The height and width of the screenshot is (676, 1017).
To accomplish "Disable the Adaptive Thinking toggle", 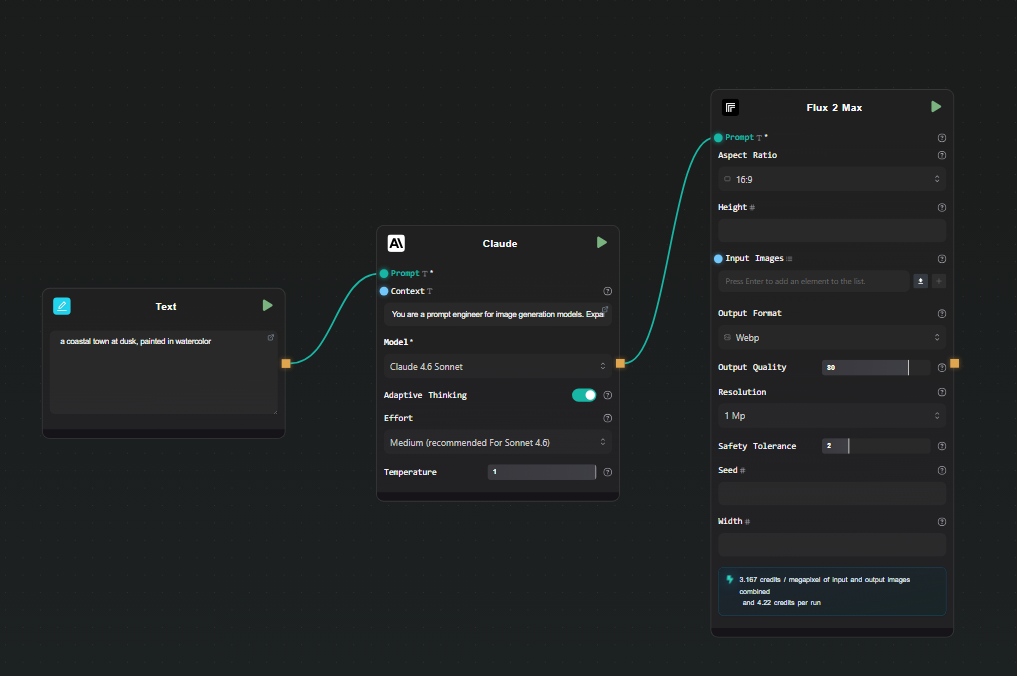I will [584, 395].
